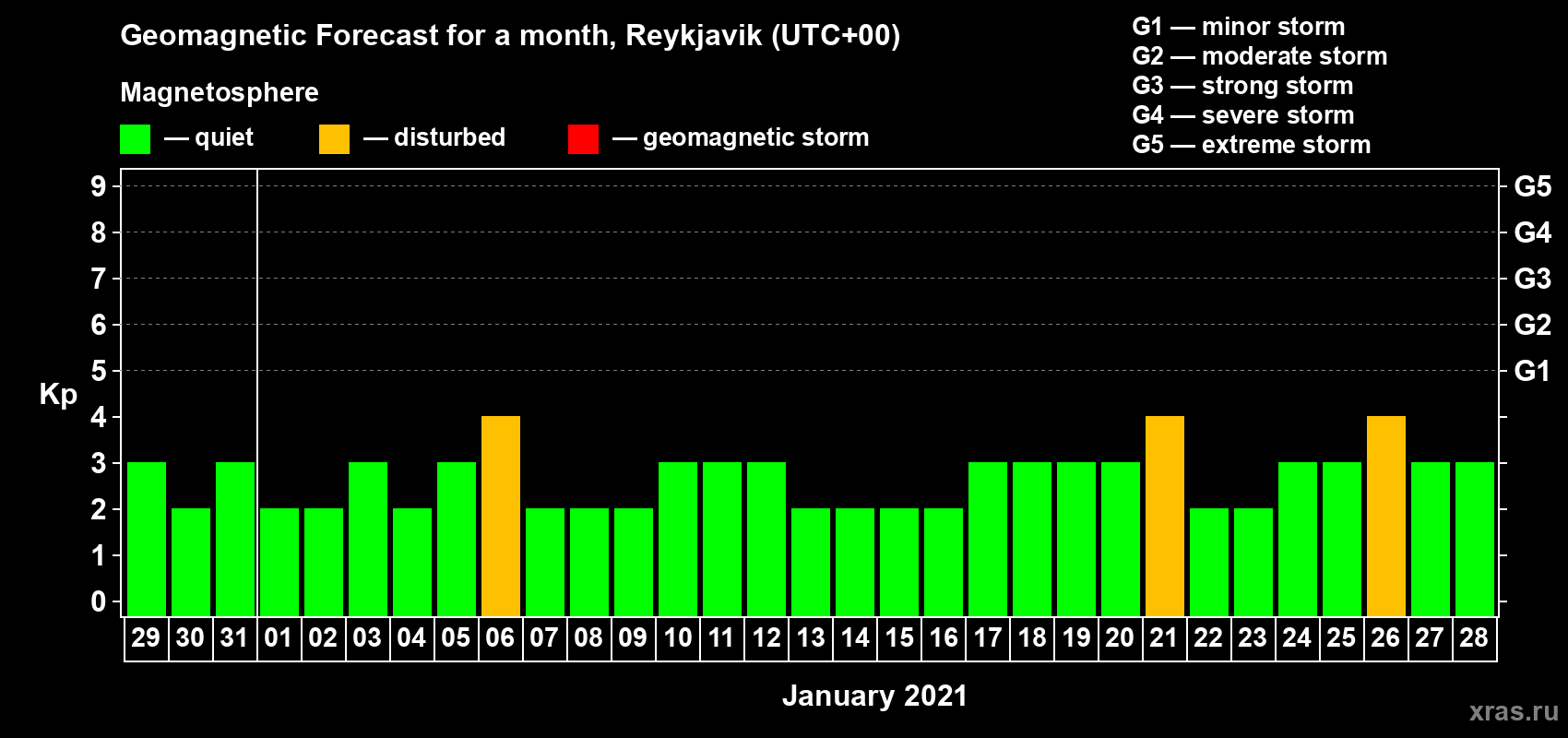Click the orange bar for January 21
The height and width of the screenshot is (738, 1568).
pyautogui.click(x=1165, y=516)
